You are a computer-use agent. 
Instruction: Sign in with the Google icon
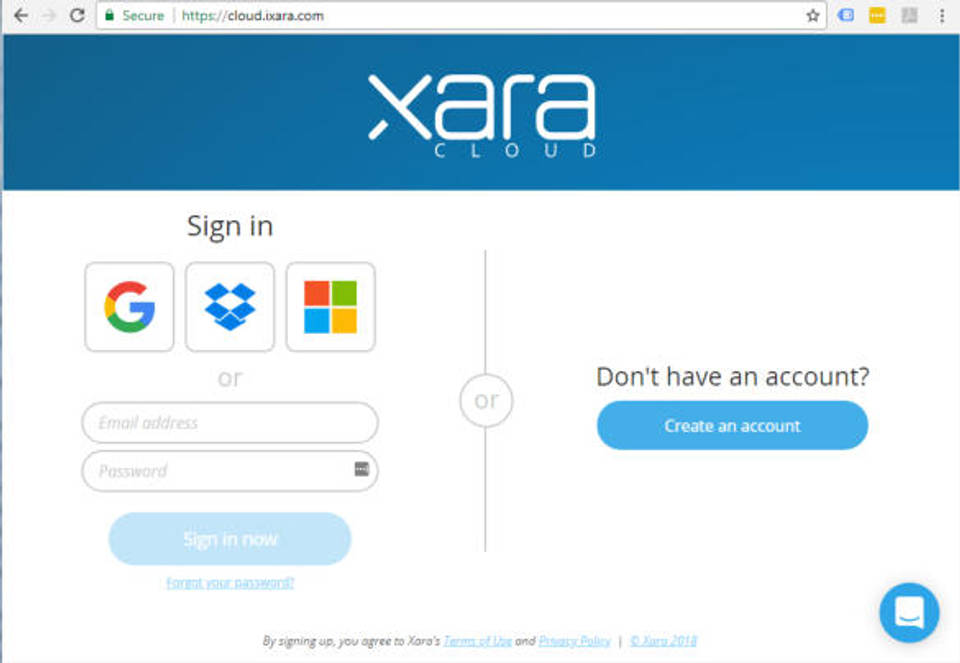(129, 307)
